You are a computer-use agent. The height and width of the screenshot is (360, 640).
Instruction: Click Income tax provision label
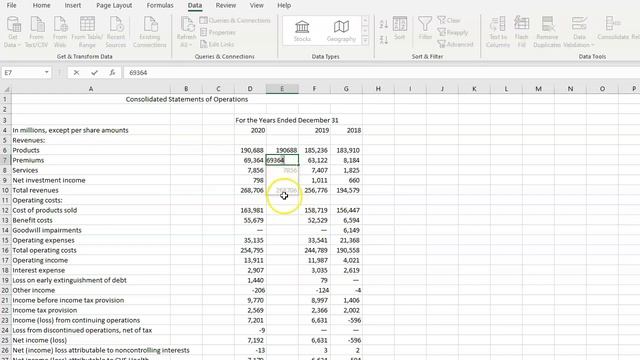pyautogui.click(x=44, y=310)
